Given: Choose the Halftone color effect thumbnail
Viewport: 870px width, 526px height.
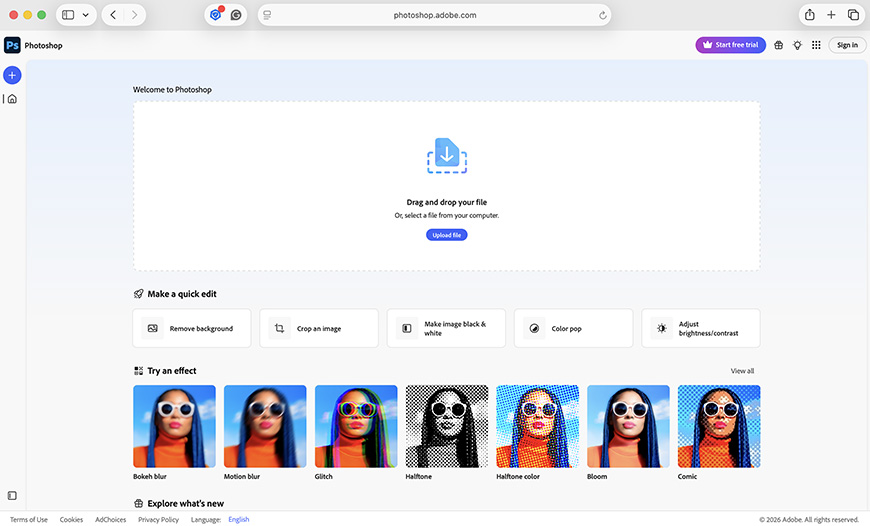Looking at the screenshot, I should pyautogui.click(x=538, y=426).
